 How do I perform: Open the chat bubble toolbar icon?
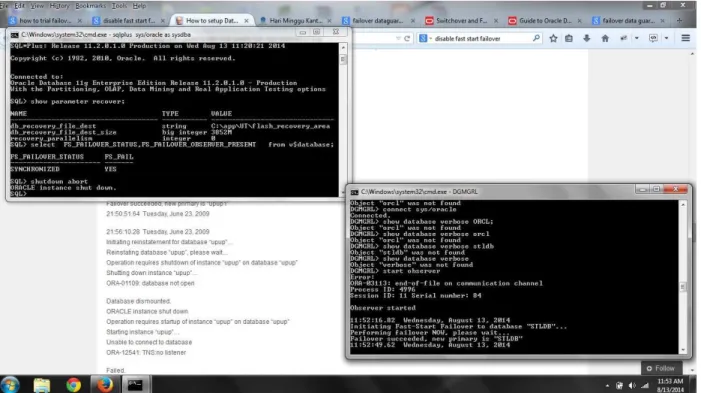(653, 38)
